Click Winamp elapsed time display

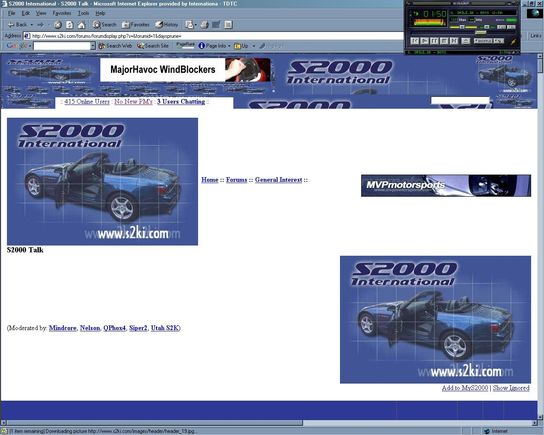point(434,14)
